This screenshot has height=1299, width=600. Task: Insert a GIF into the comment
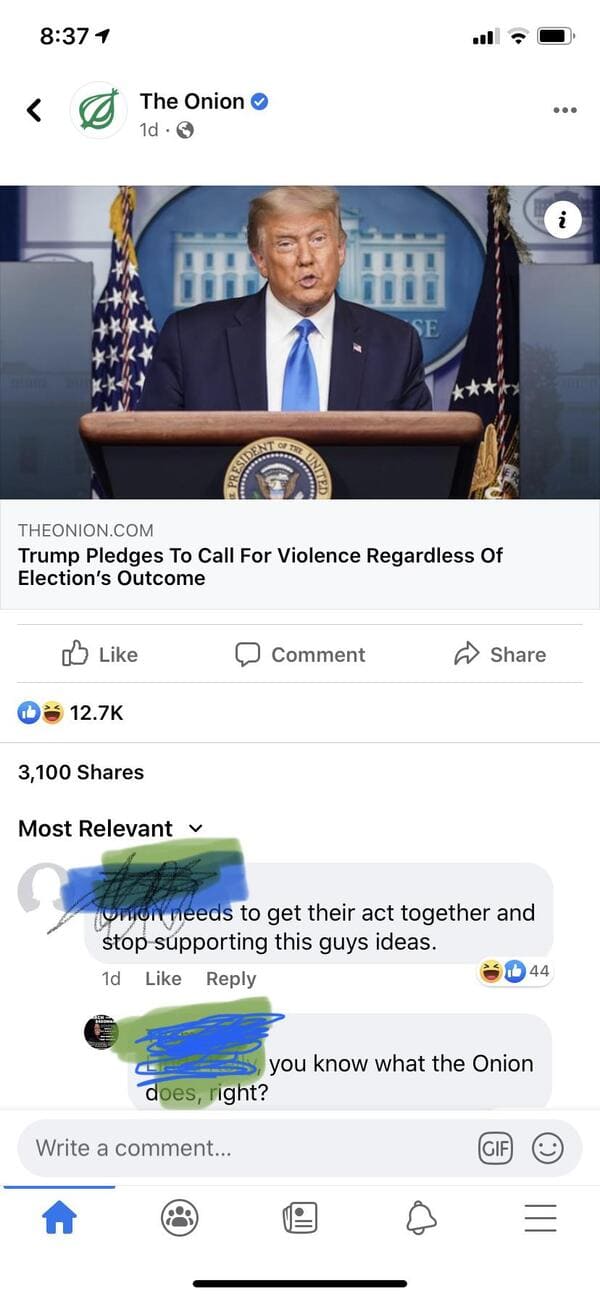tap(497, 1148)
